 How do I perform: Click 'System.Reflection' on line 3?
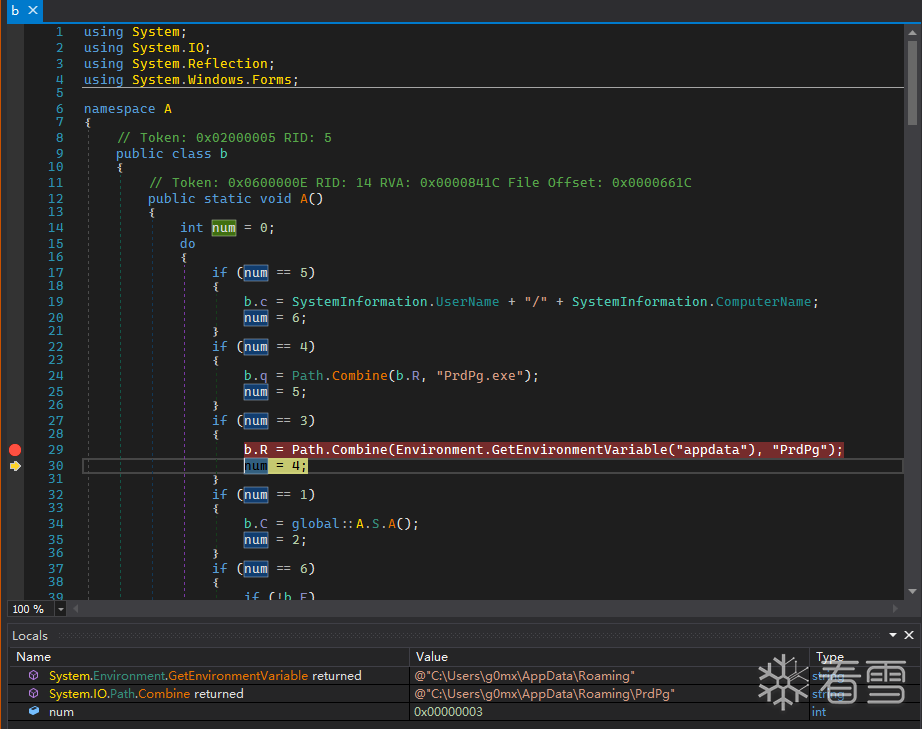pyautogui.click(x=200, y=63)
